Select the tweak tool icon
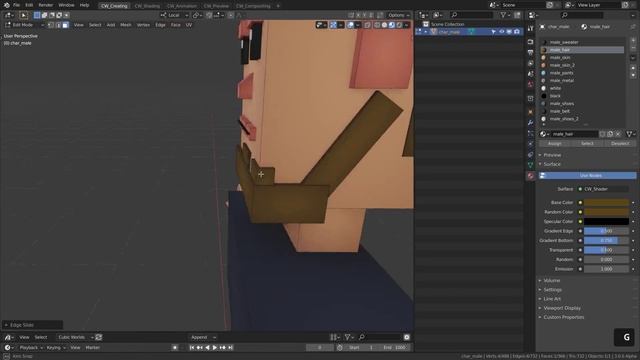 tap(23, 15)
